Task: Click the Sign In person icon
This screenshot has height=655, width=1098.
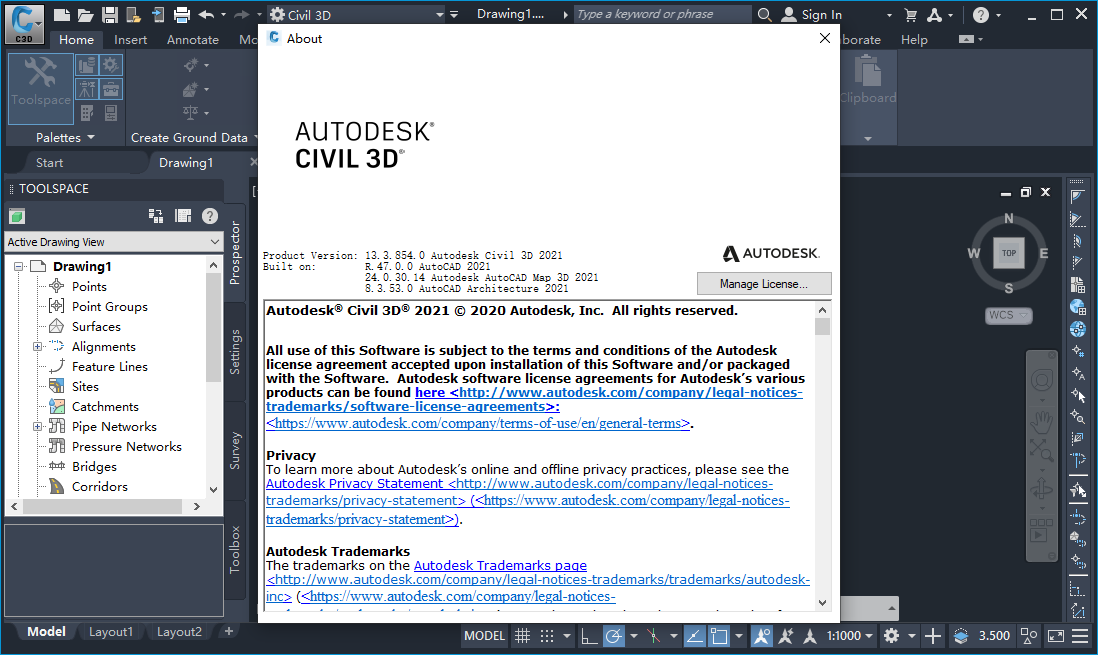Action: [789, 14]
